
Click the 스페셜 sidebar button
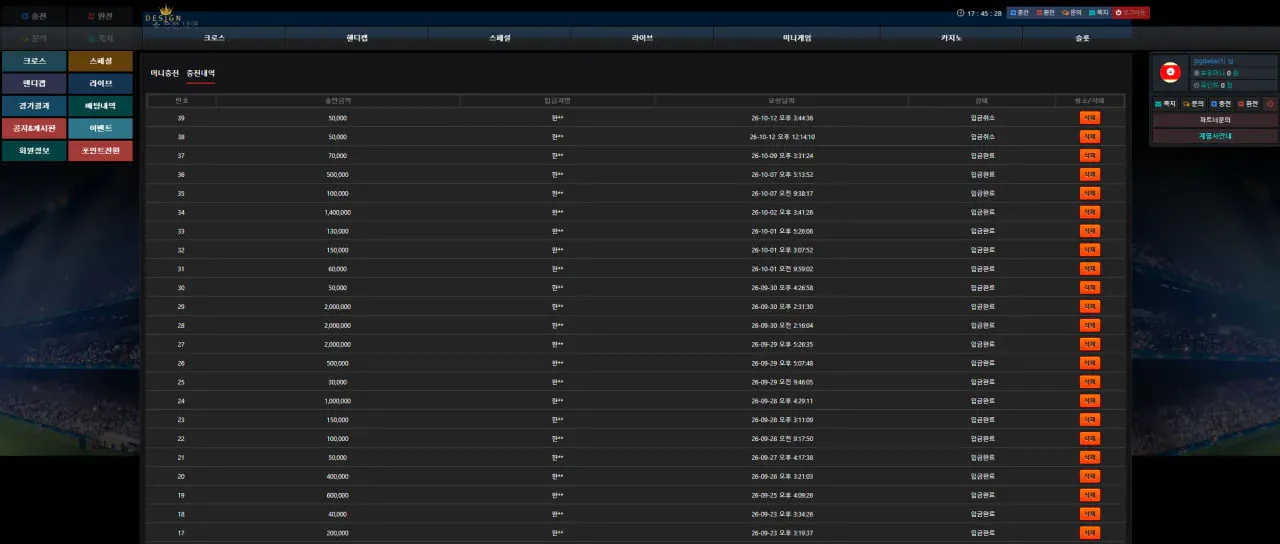pos(100,61)
